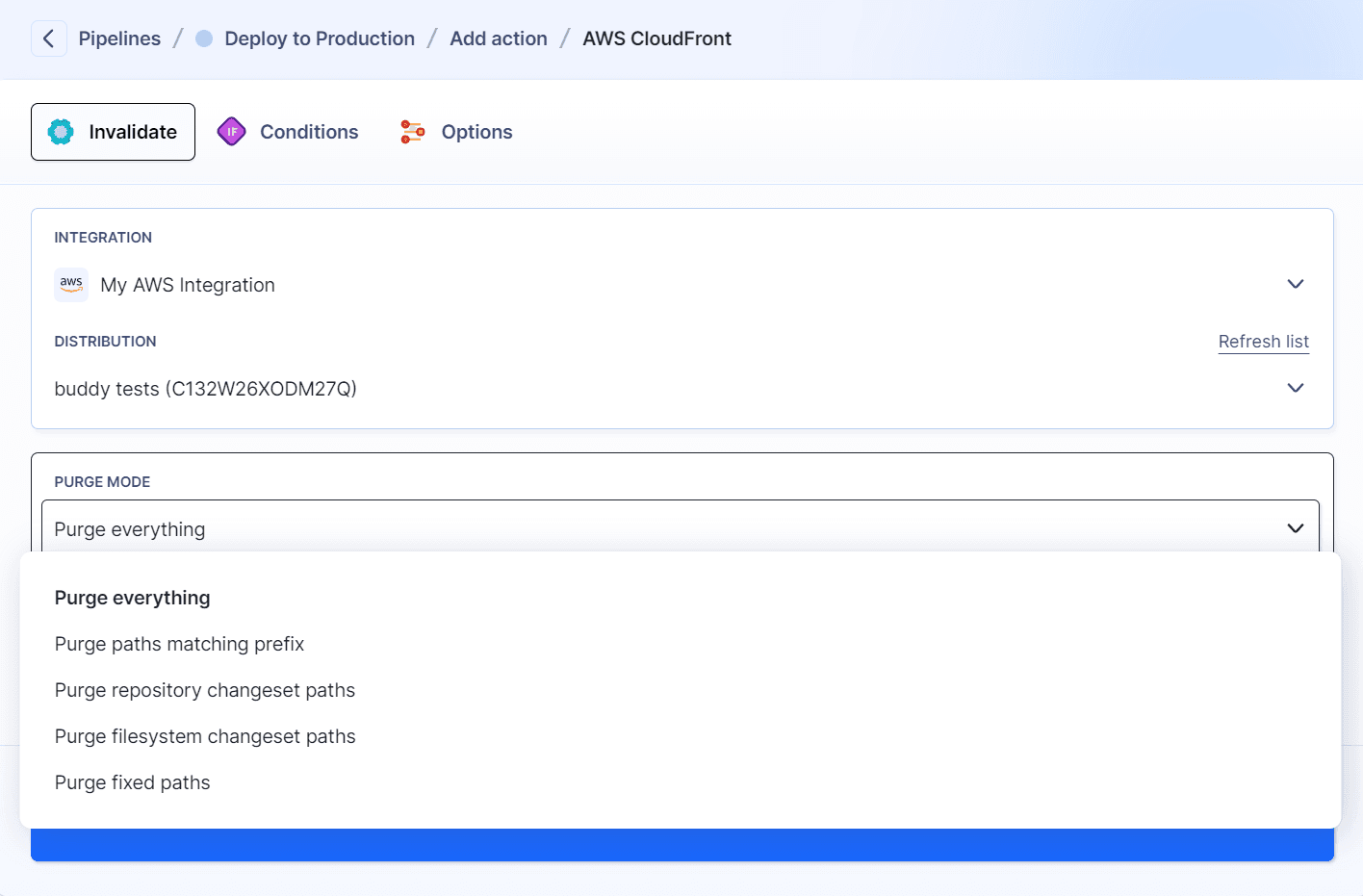Image resolution: width=1363 pixels, height=896 pixels.
Task: Click the back arrow in the breadcrumb bar
Action: tap(48, 38)
